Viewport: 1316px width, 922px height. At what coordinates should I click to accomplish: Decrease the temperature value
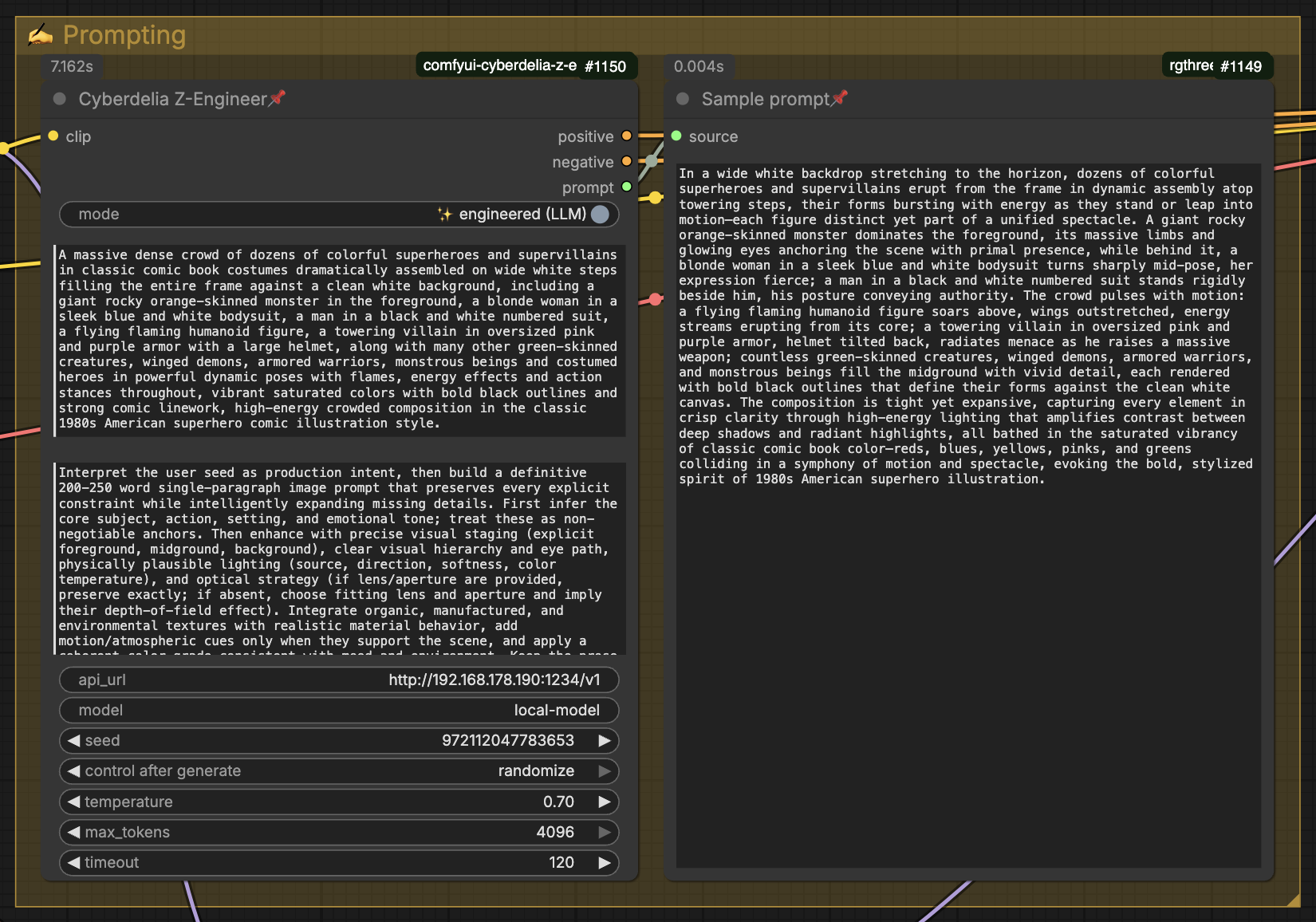click(x=73, y=802)
